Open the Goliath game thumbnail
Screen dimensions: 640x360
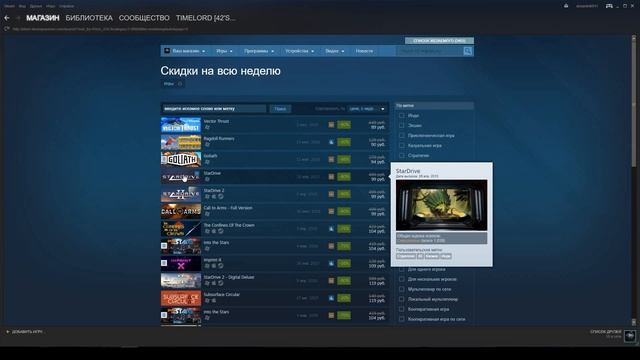click(181, 159)
